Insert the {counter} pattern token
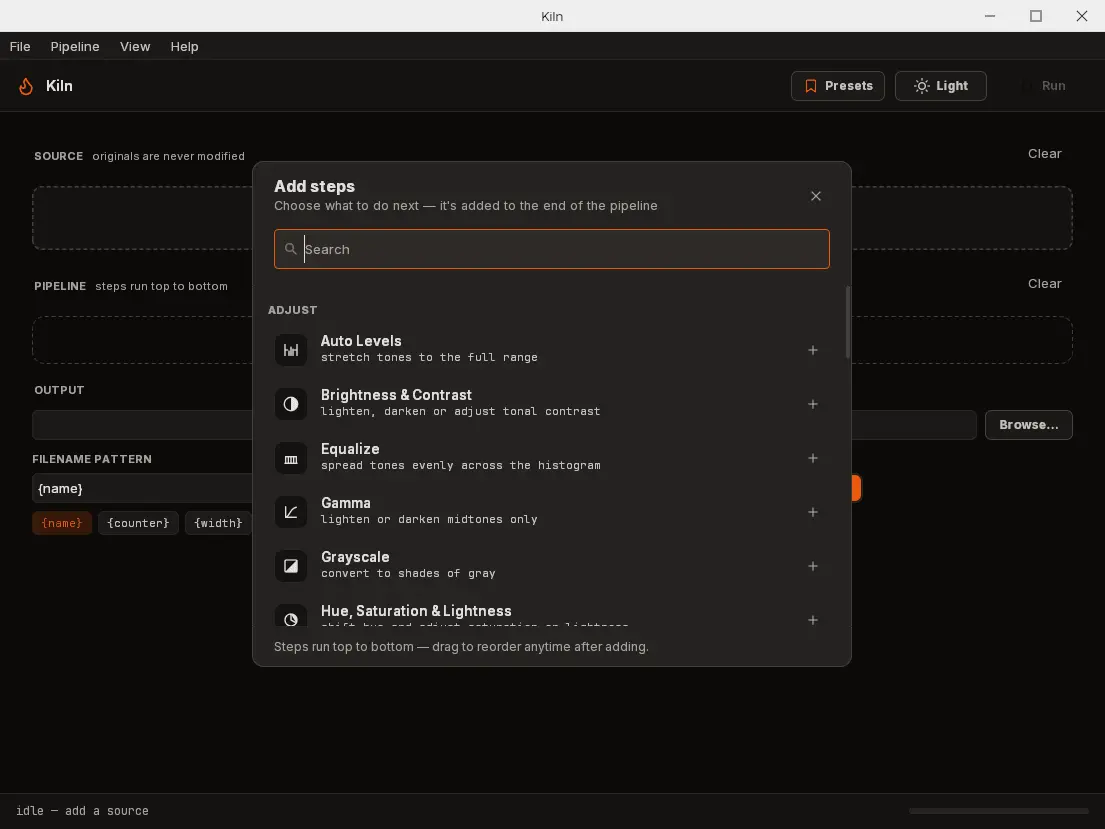Screen dimensions: 1105x829 [x=138, y=523]
